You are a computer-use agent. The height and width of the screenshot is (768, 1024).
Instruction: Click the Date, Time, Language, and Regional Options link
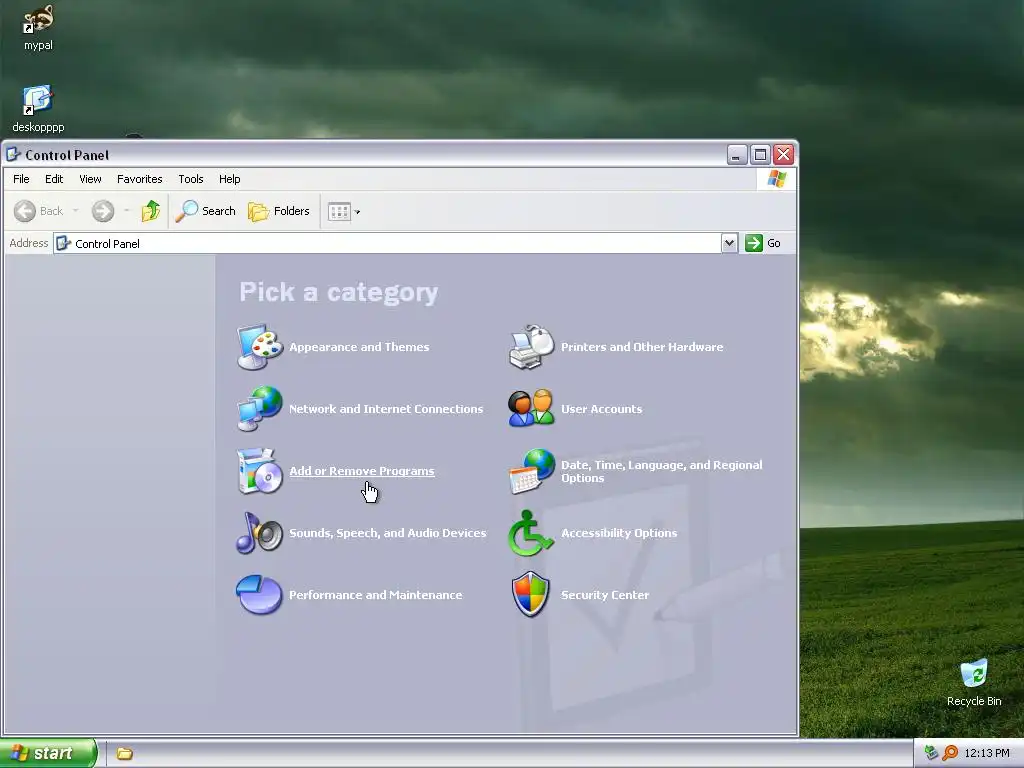tap(662, 471)
